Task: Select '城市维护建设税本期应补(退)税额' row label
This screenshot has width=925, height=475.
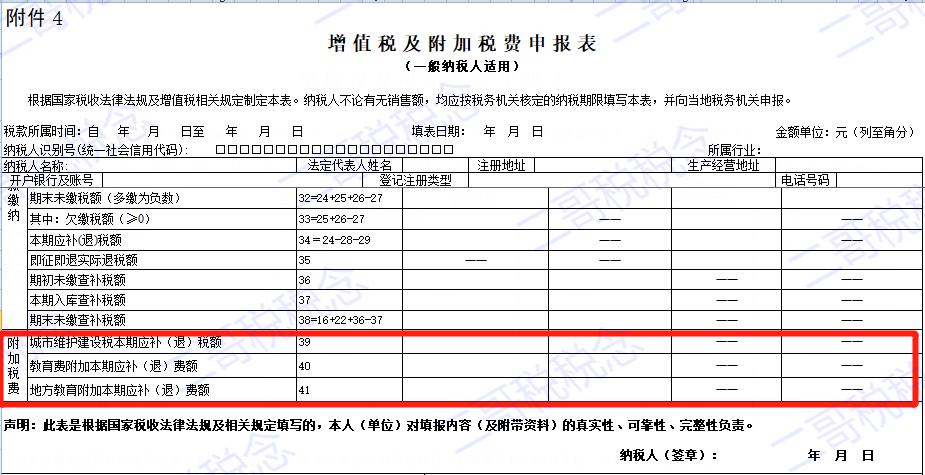Action: click(162, 342)
